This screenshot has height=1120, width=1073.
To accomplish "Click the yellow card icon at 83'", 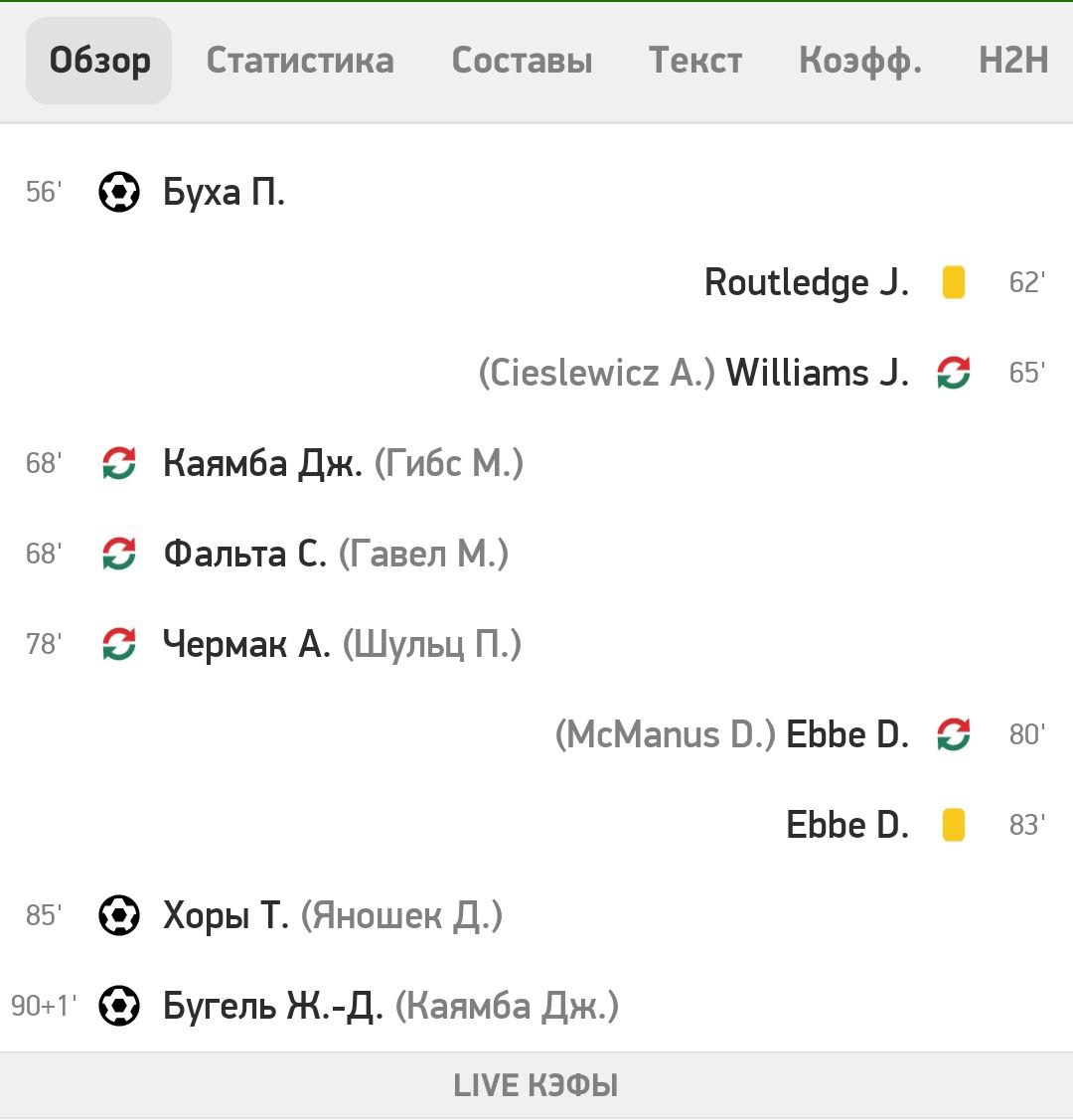I will pyautogui.click(x=953, y=825).
